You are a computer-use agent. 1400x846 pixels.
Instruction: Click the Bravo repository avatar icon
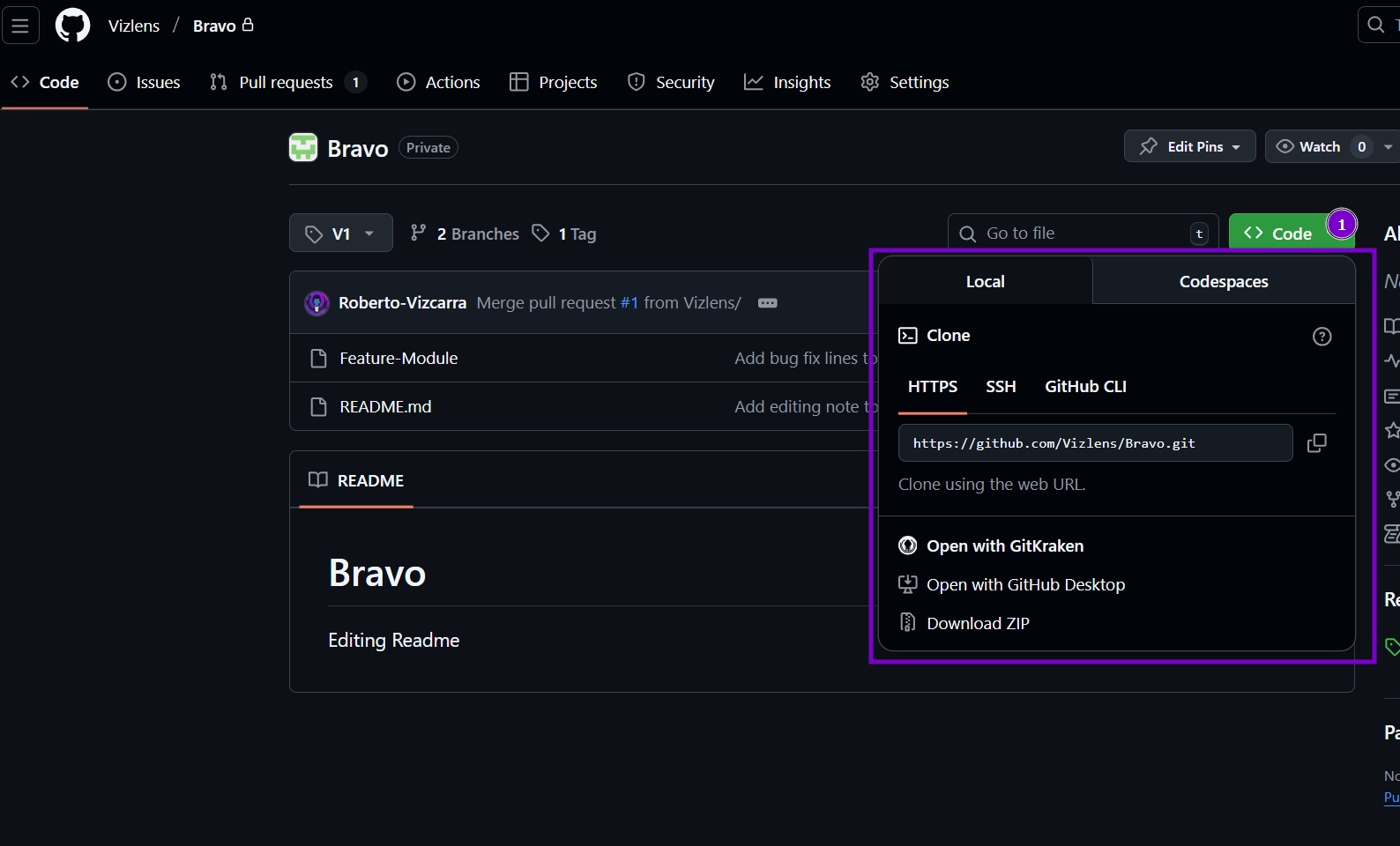(303, 148)
